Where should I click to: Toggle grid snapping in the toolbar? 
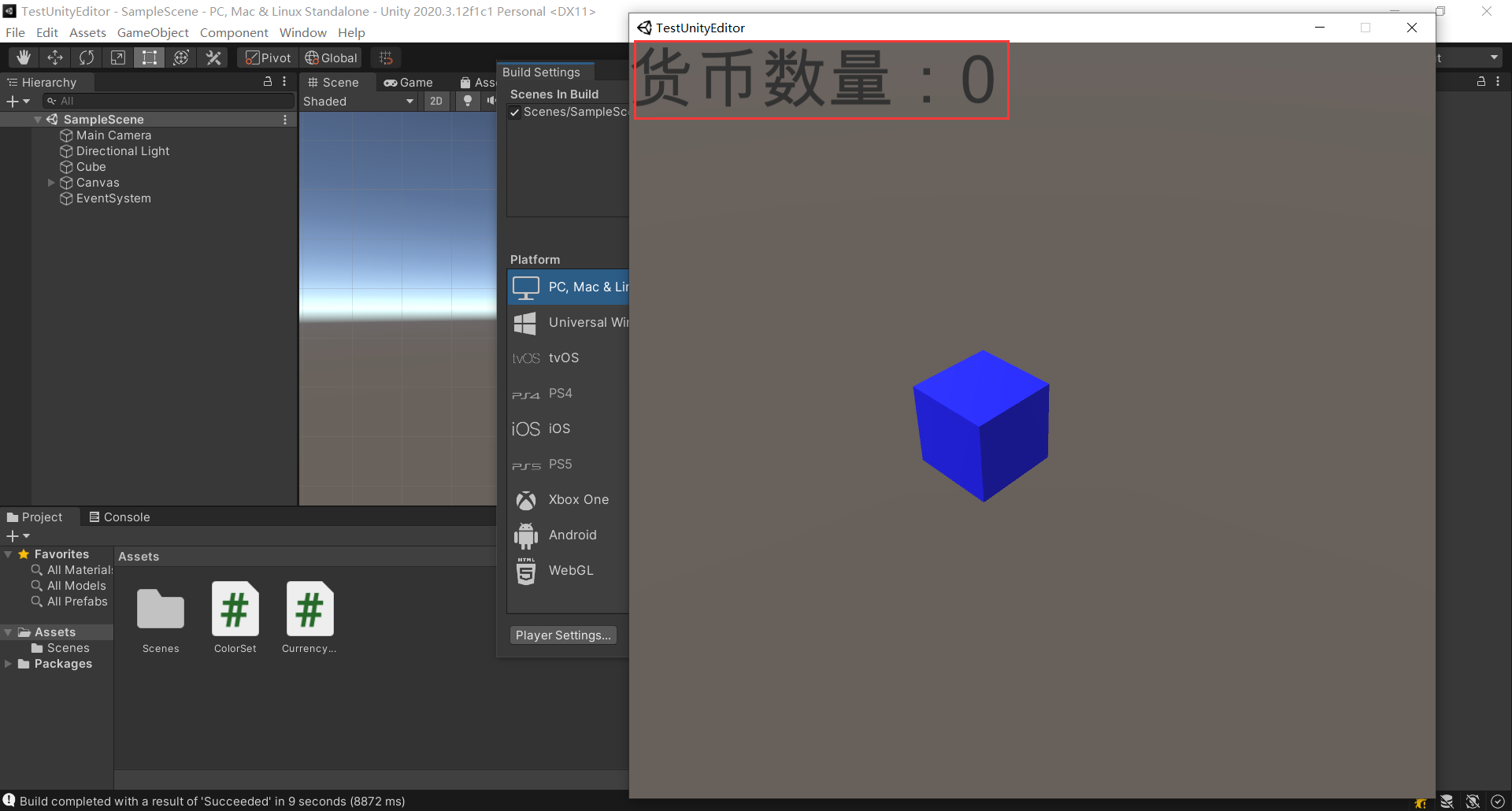tap(385, 57)
